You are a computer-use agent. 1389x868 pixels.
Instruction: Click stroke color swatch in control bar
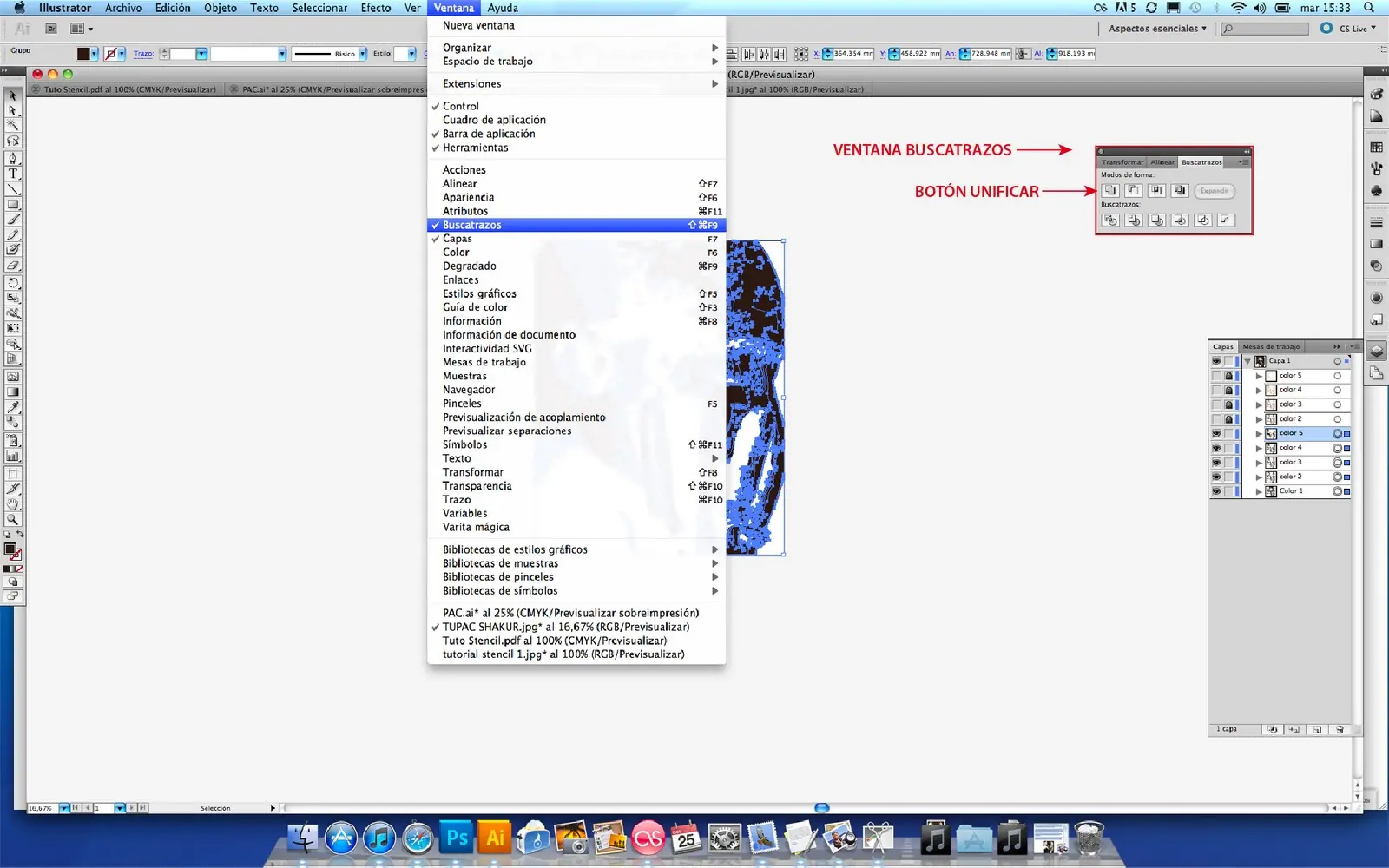[x=110, y=54]
